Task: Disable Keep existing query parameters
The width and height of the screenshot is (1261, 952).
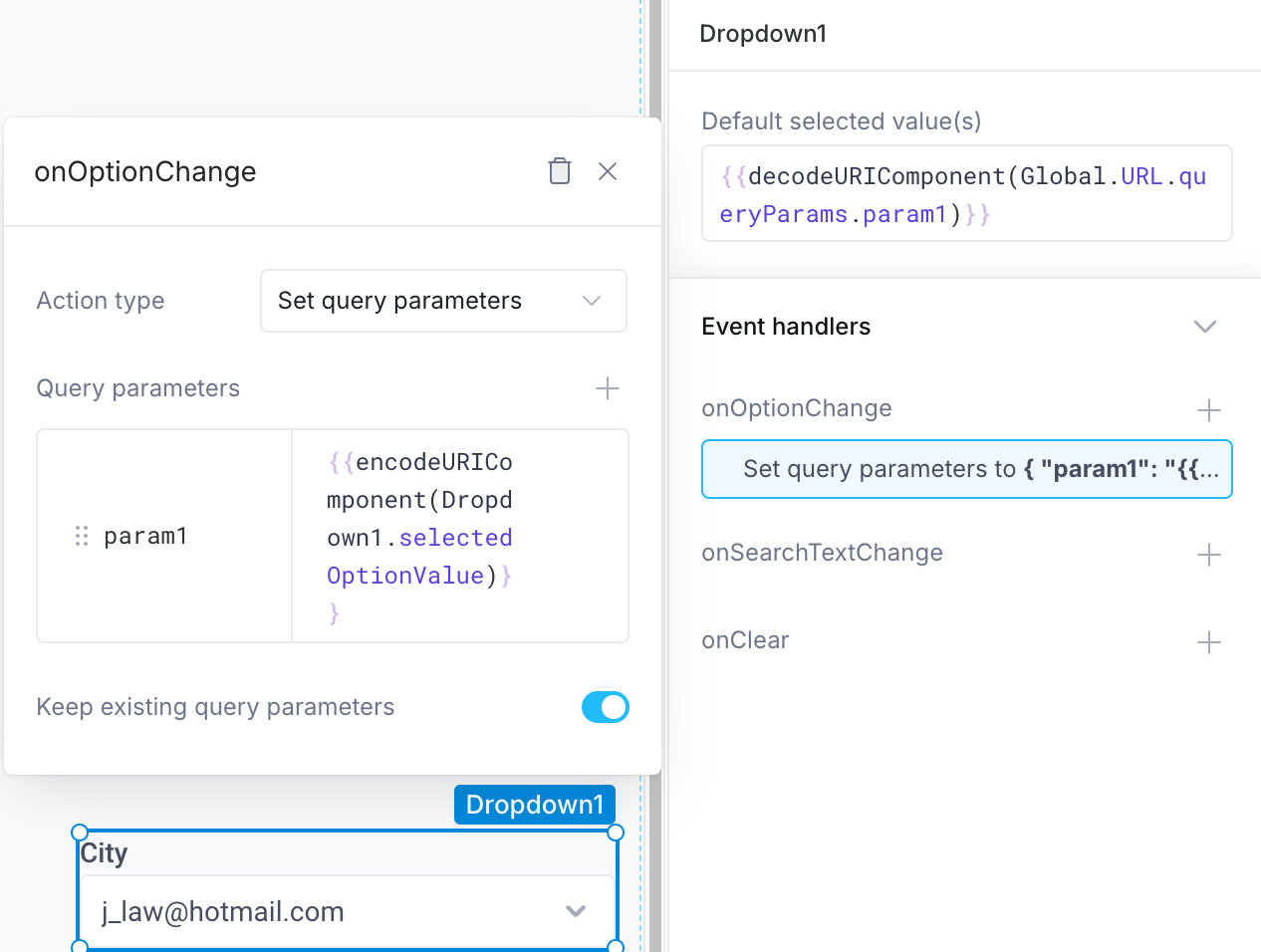Action: pos(605,707)
